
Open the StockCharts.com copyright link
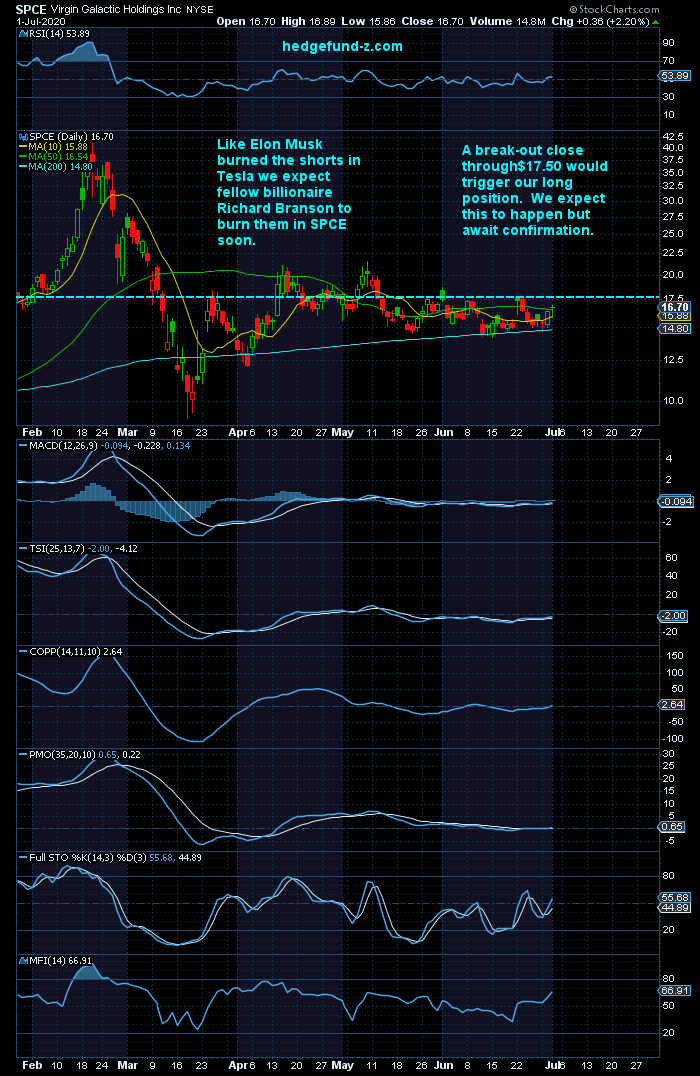[615, 10]
